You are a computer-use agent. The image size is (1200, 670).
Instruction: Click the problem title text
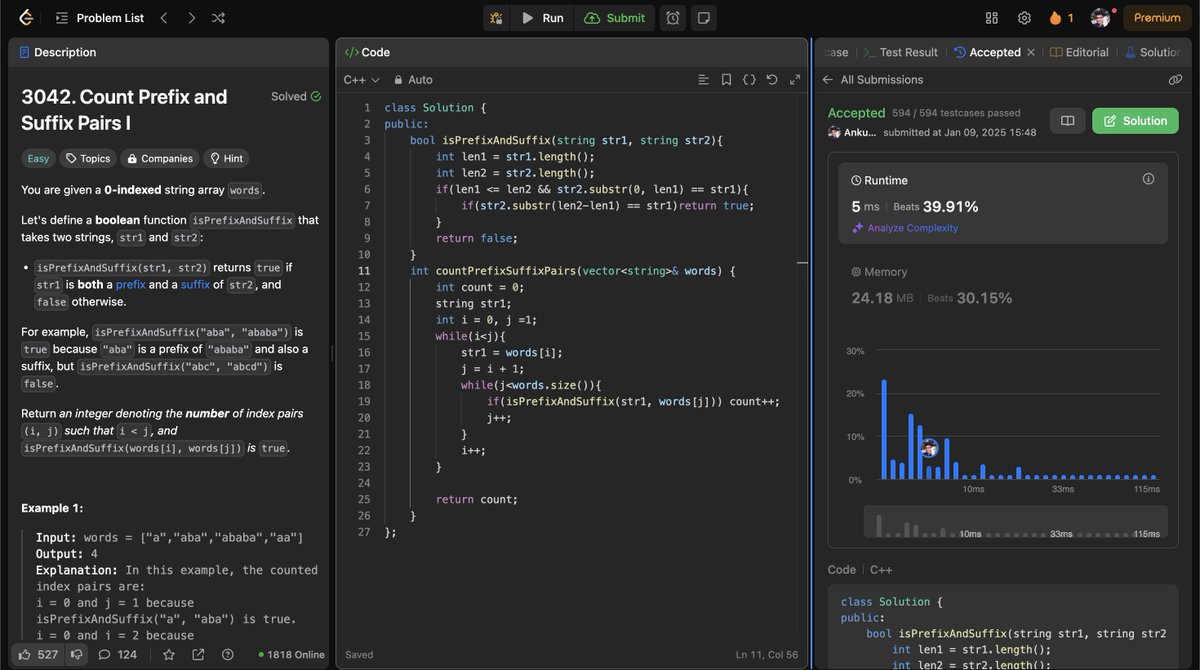tap(124, 110)
